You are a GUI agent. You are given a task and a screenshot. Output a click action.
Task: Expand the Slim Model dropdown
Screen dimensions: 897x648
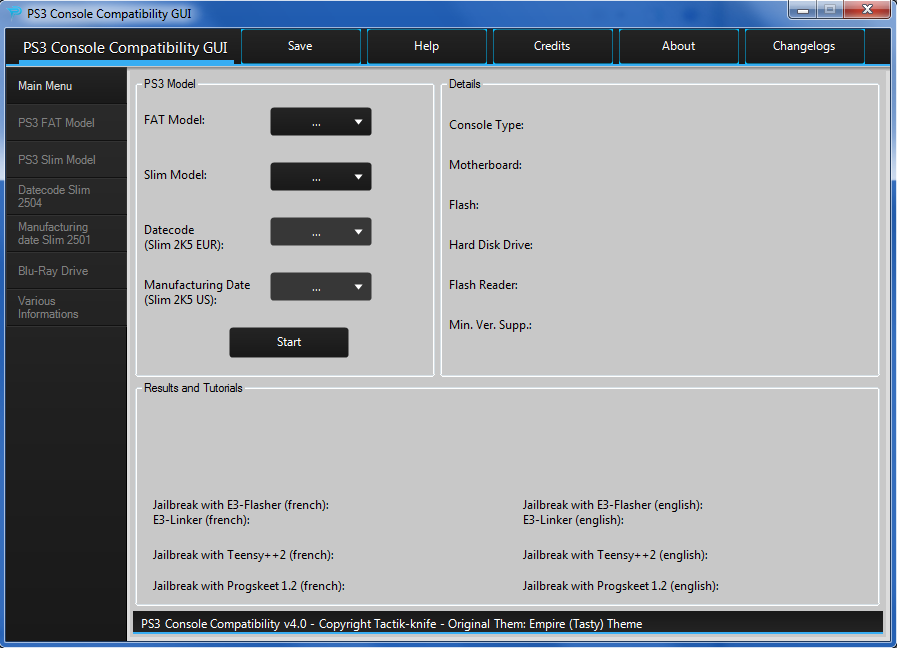tap(321, 177)
